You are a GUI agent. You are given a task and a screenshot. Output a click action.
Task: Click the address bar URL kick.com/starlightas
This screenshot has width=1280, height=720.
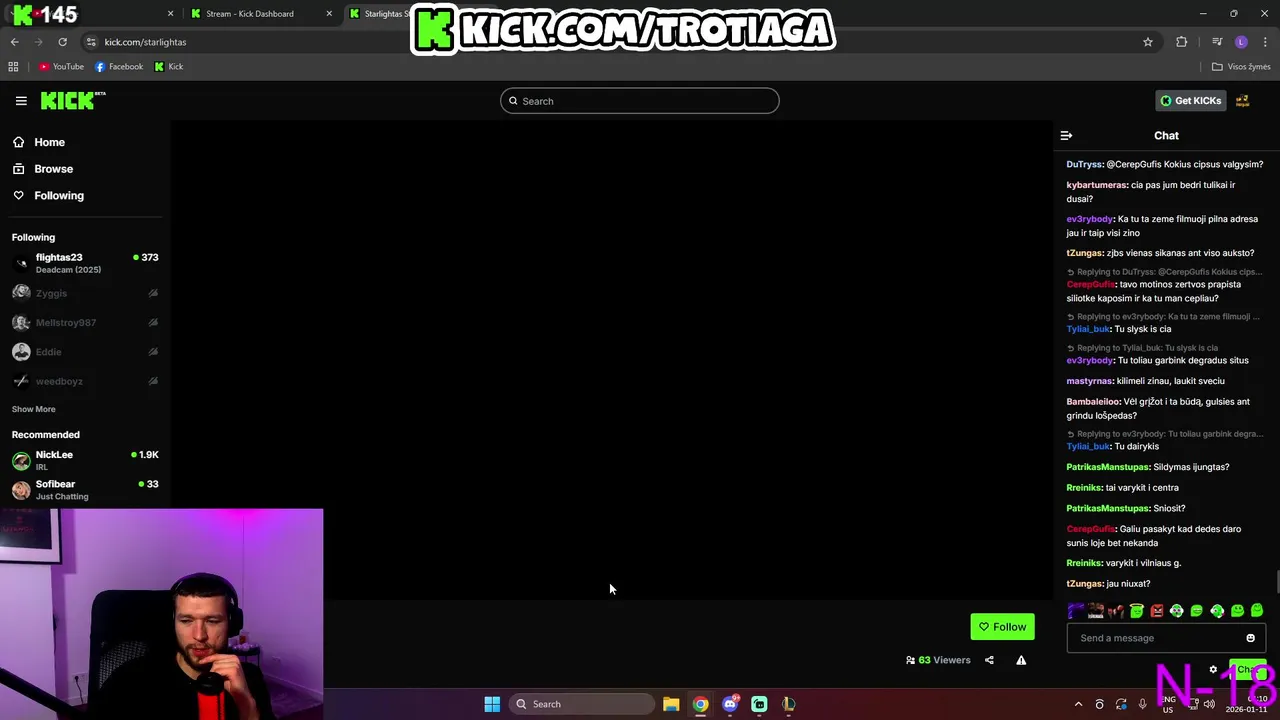coord(145,42)
